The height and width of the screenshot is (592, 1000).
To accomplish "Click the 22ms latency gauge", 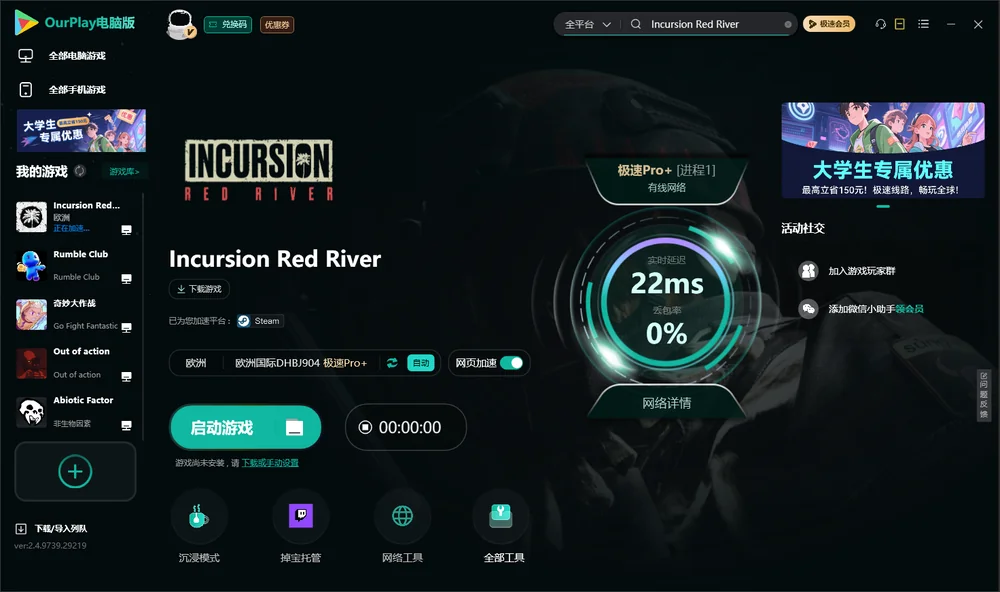I will click(x=666, y=284).
